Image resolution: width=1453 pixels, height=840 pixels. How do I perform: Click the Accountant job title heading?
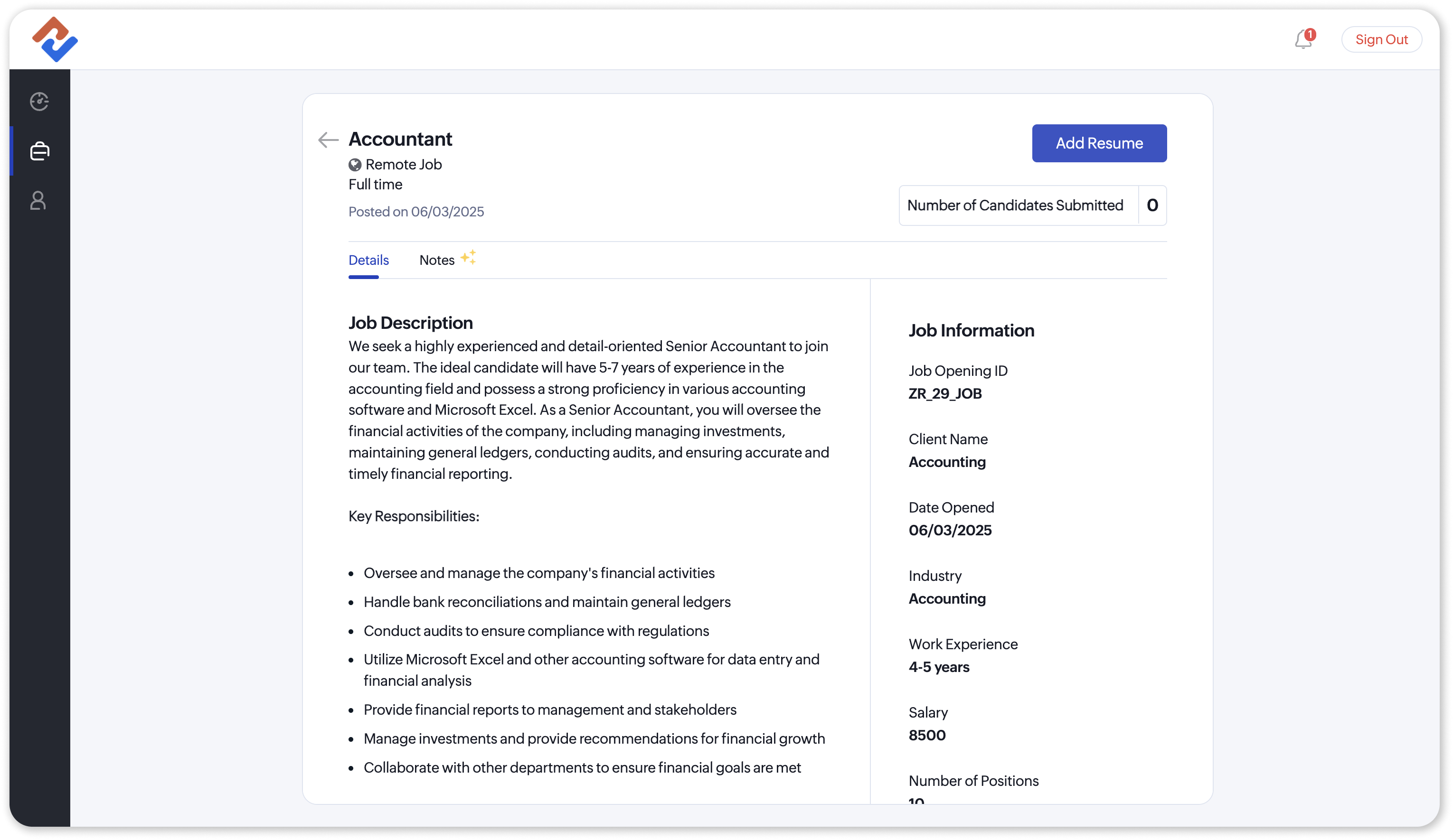click(400, 139)
